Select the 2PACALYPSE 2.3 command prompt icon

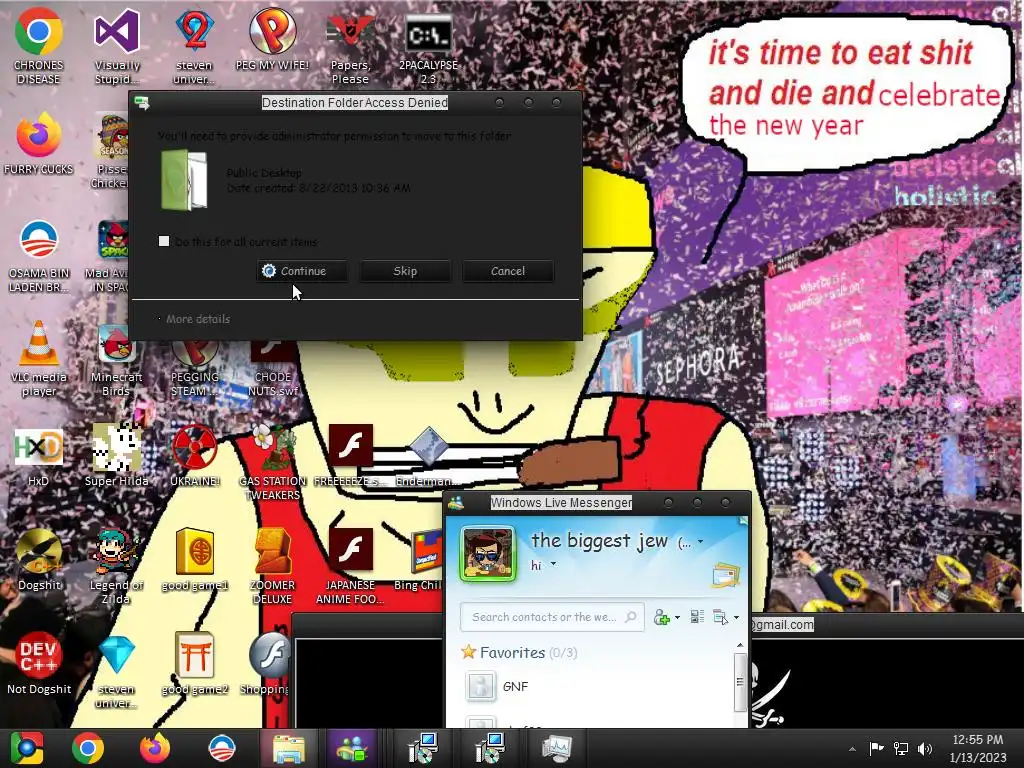(x=428, y=46)
